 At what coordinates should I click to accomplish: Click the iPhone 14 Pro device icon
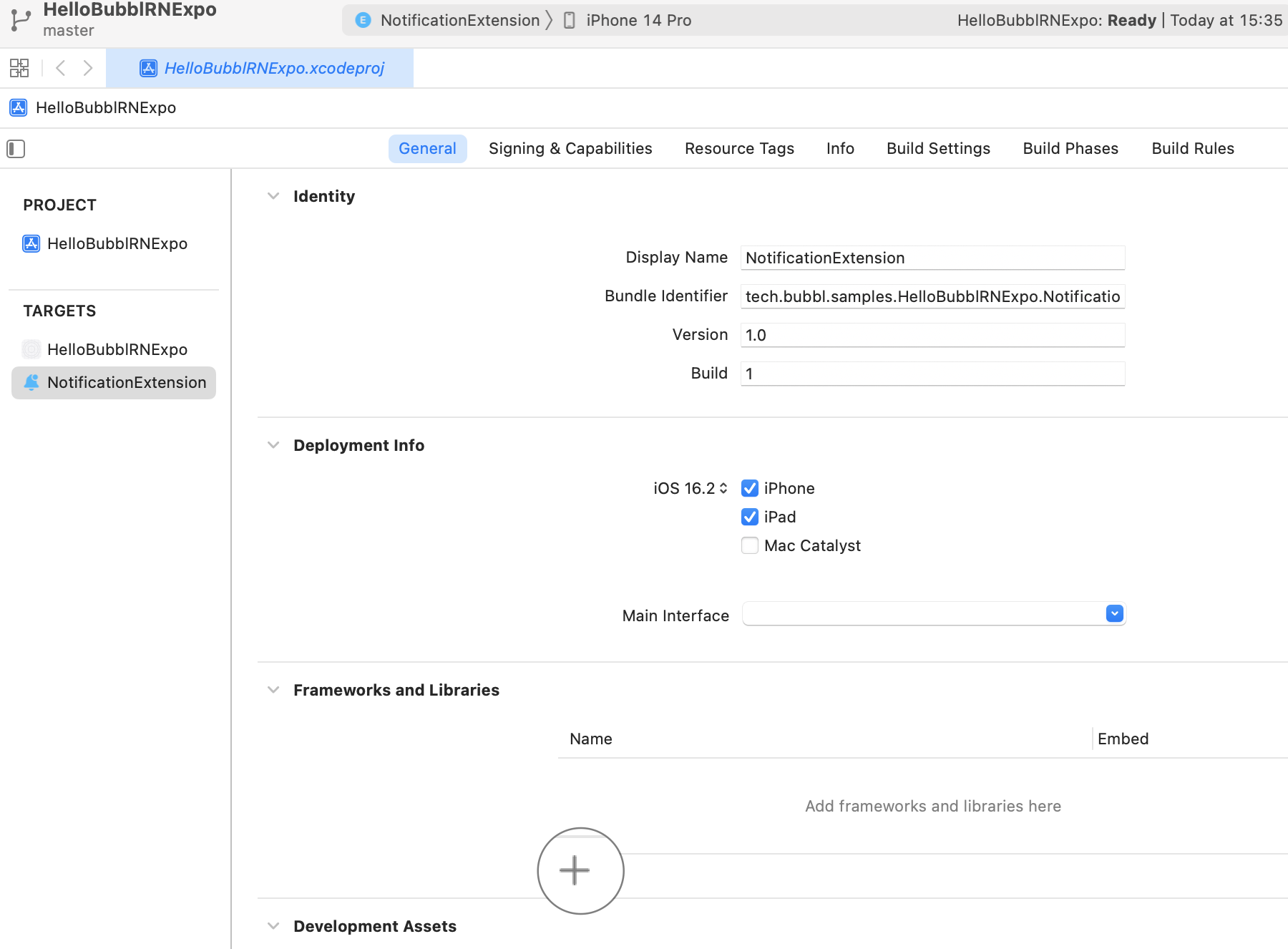(x=570, y=20)
